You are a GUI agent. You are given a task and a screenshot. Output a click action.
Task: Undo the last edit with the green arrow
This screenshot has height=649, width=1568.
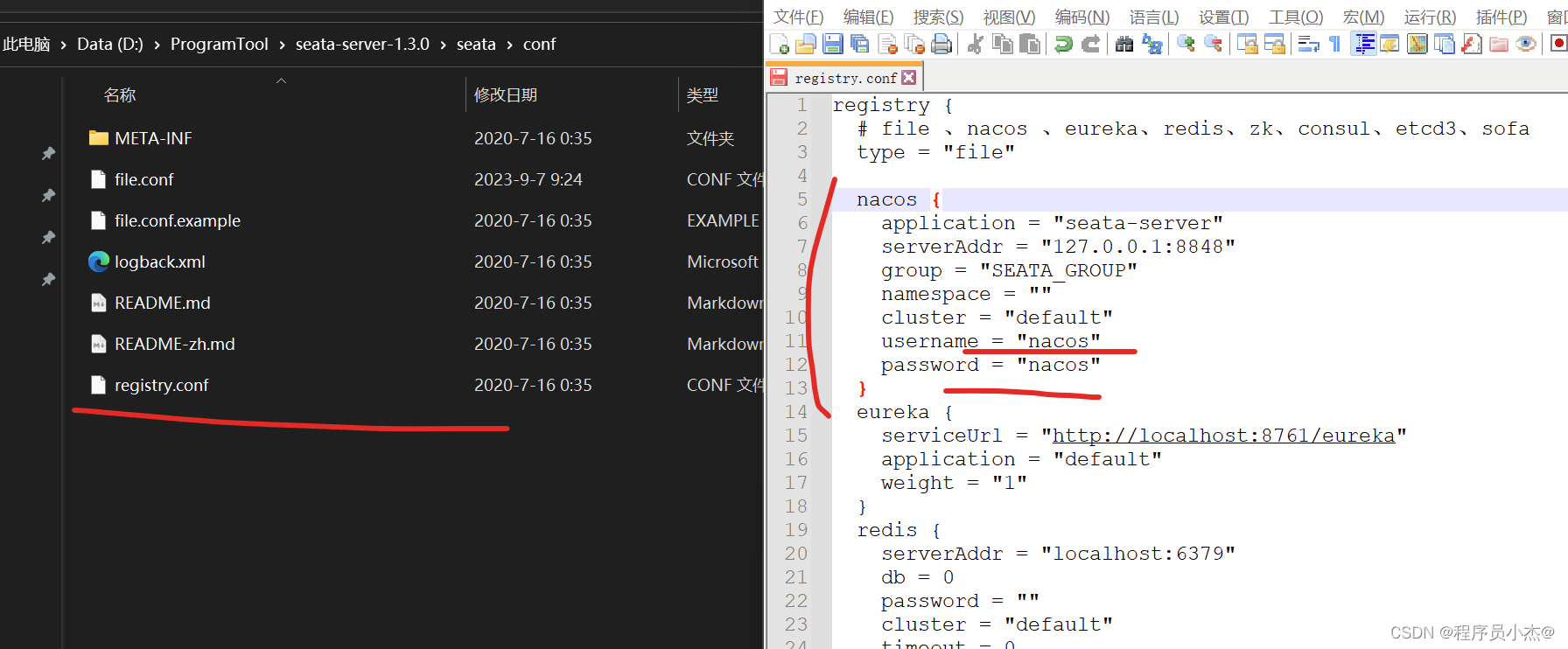[x=1063, y=44]
